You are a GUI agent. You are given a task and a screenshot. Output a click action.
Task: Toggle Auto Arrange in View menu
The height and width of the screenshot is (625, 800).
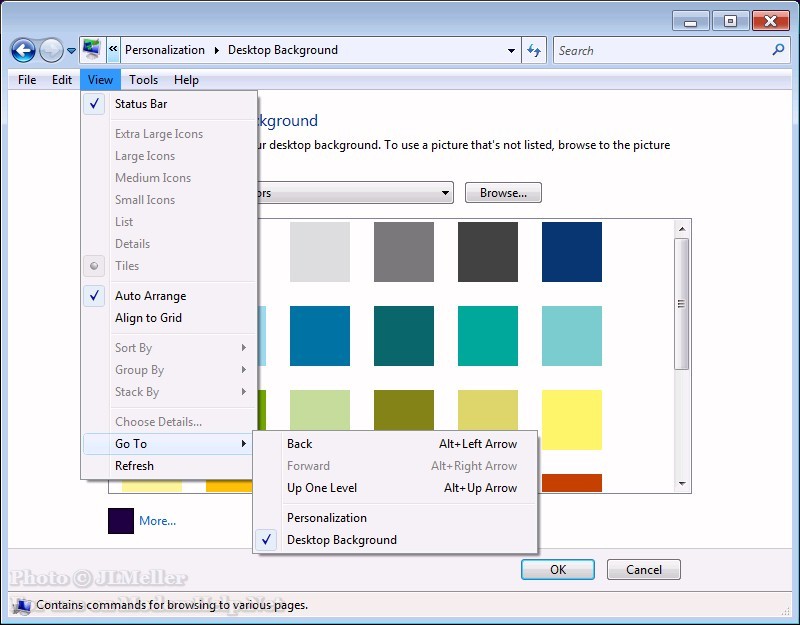click(x=150, y=296)
